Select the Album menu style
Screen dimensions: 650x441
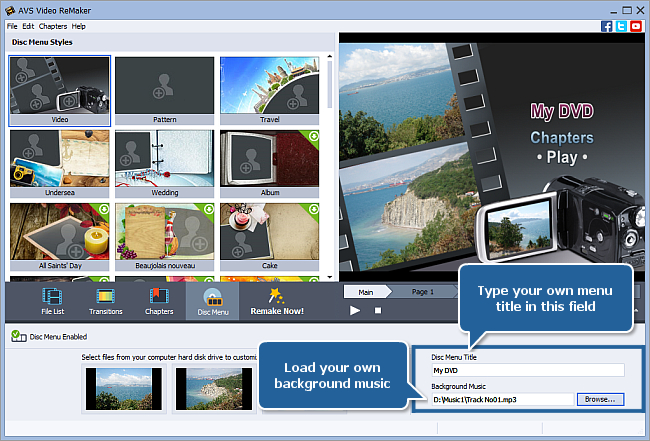pos(269,163)
